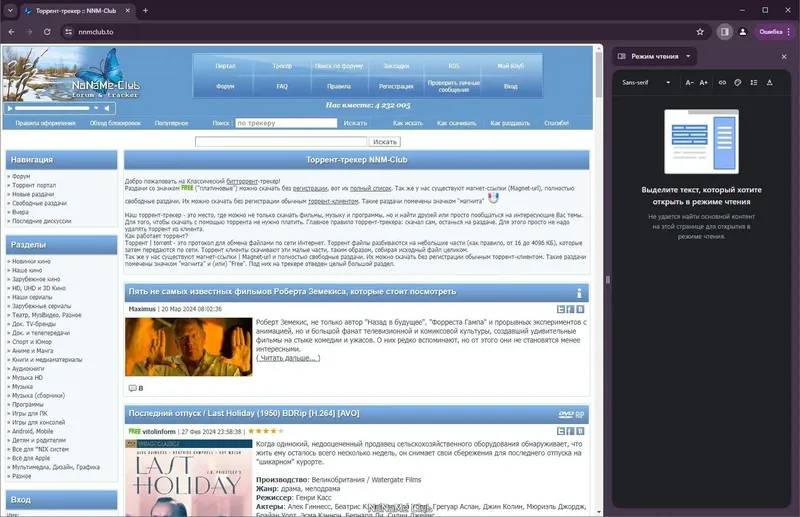
Task: Open 'Мой Клуб' header menu item
Action: 511,66
